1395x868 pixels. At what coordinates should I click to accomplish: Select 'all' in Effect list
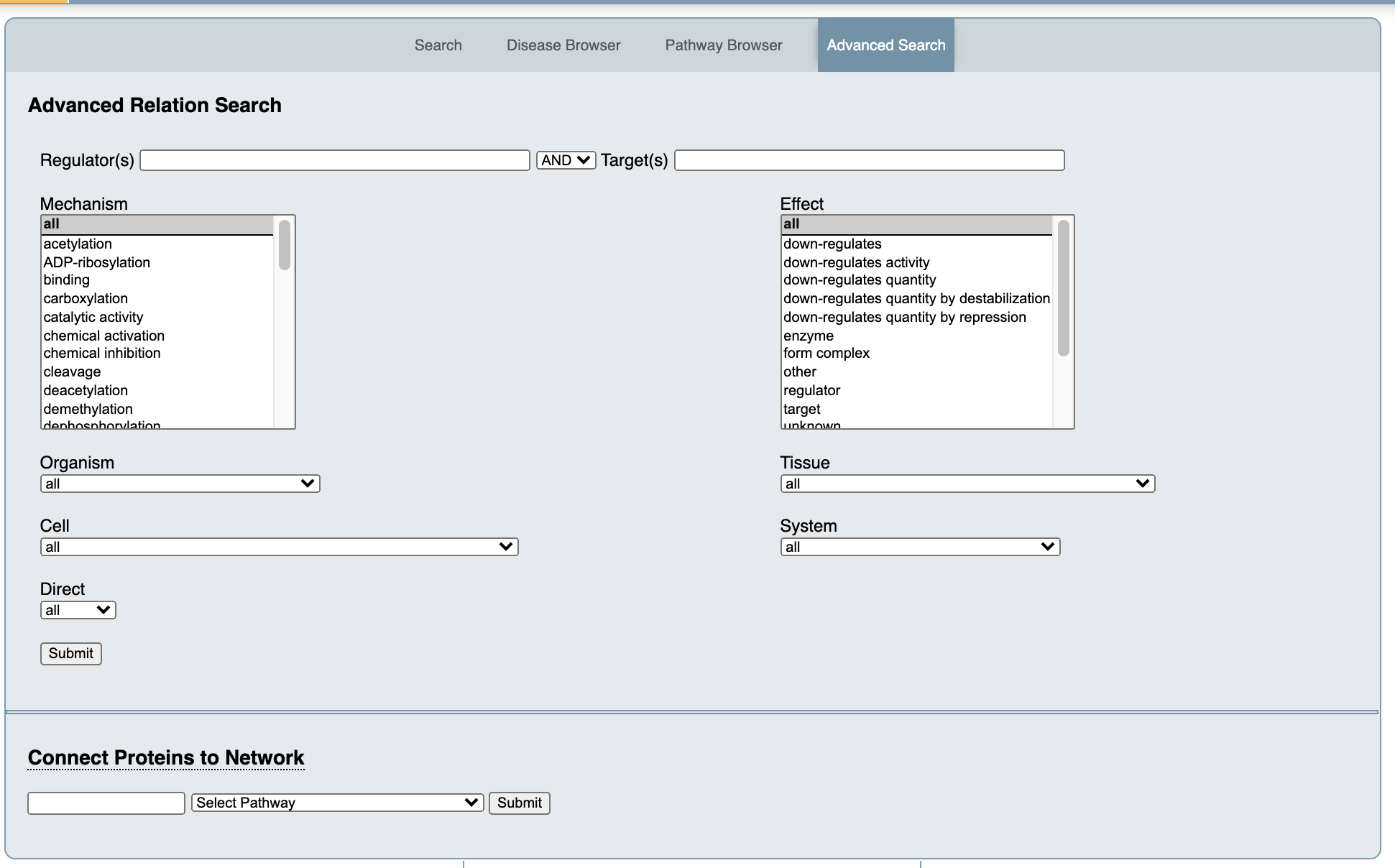pyautogui.click(x=916, y=225)
